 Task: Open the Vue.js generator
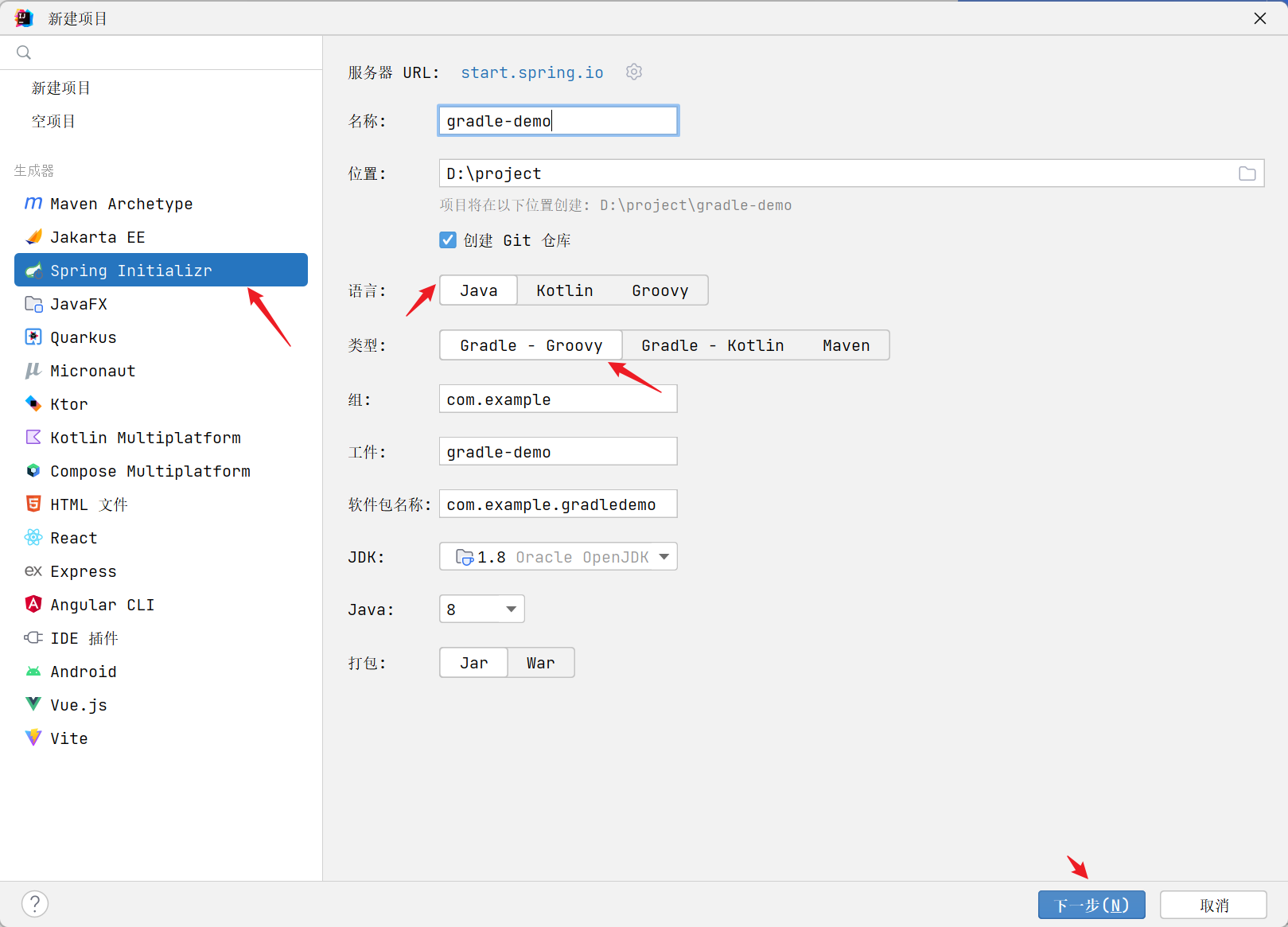pos(78,704)
